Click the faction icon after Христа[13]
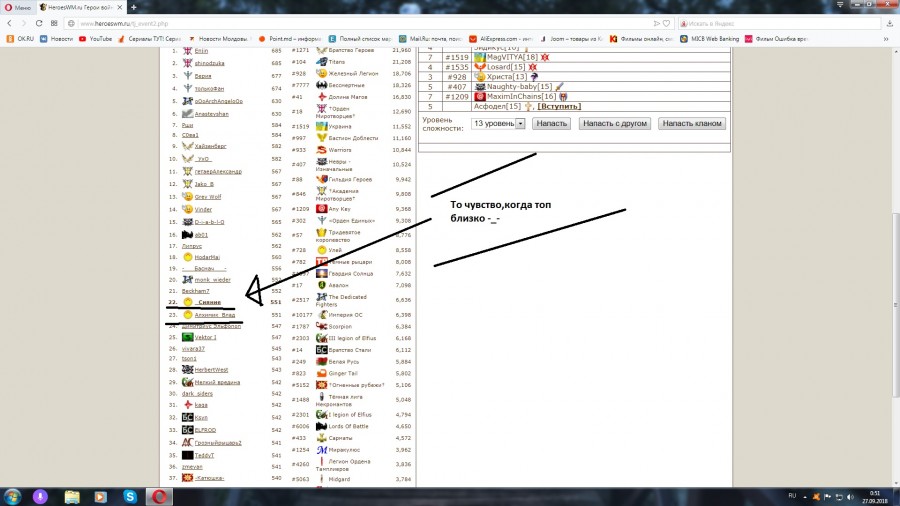The height and width of the screenshot is (506, 900). pyautogui.click(x=534, y=77)
